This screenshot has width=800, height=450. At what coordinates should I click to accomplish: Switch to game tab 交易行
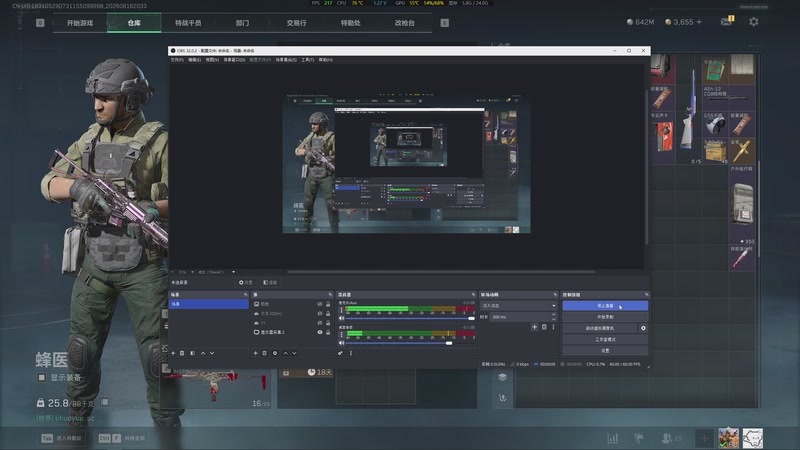point(296,22)
